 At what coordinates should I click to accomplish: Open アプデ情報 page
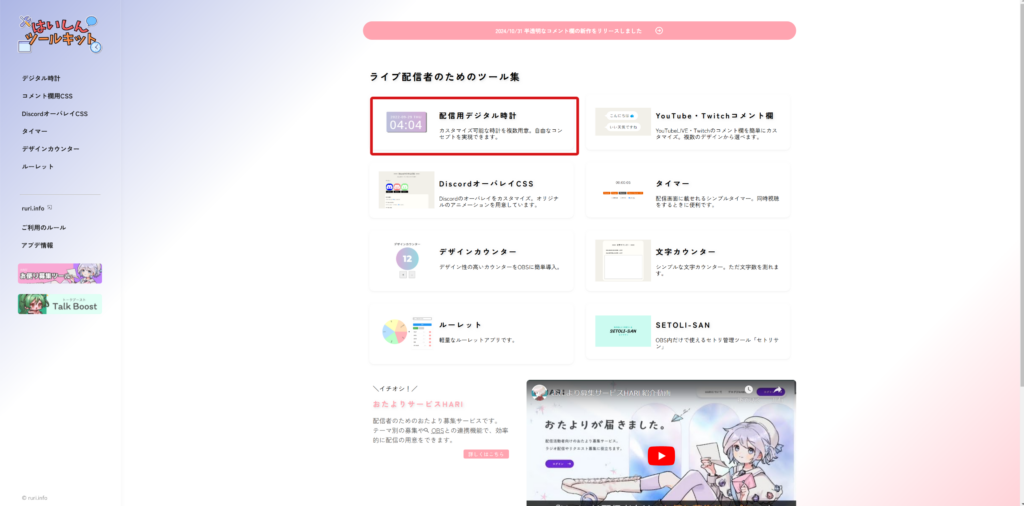37,245
